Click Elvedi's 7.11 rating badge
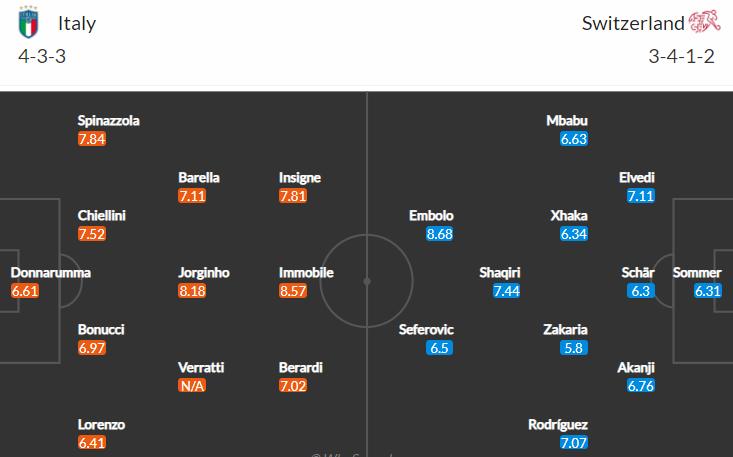The image size is (733, 457). 641,196
